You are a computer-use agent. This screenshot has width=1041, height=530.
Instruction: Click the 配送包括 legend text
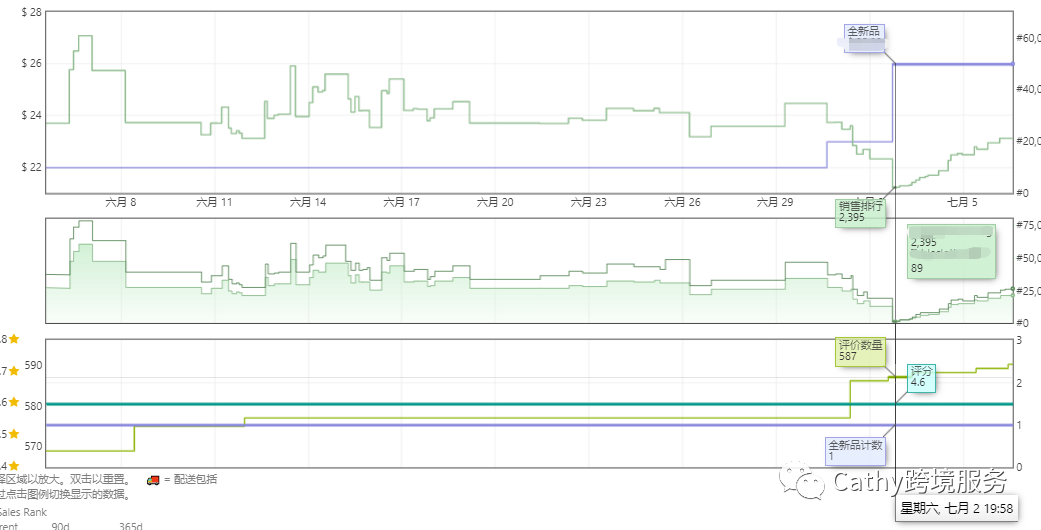click(195, 480)
